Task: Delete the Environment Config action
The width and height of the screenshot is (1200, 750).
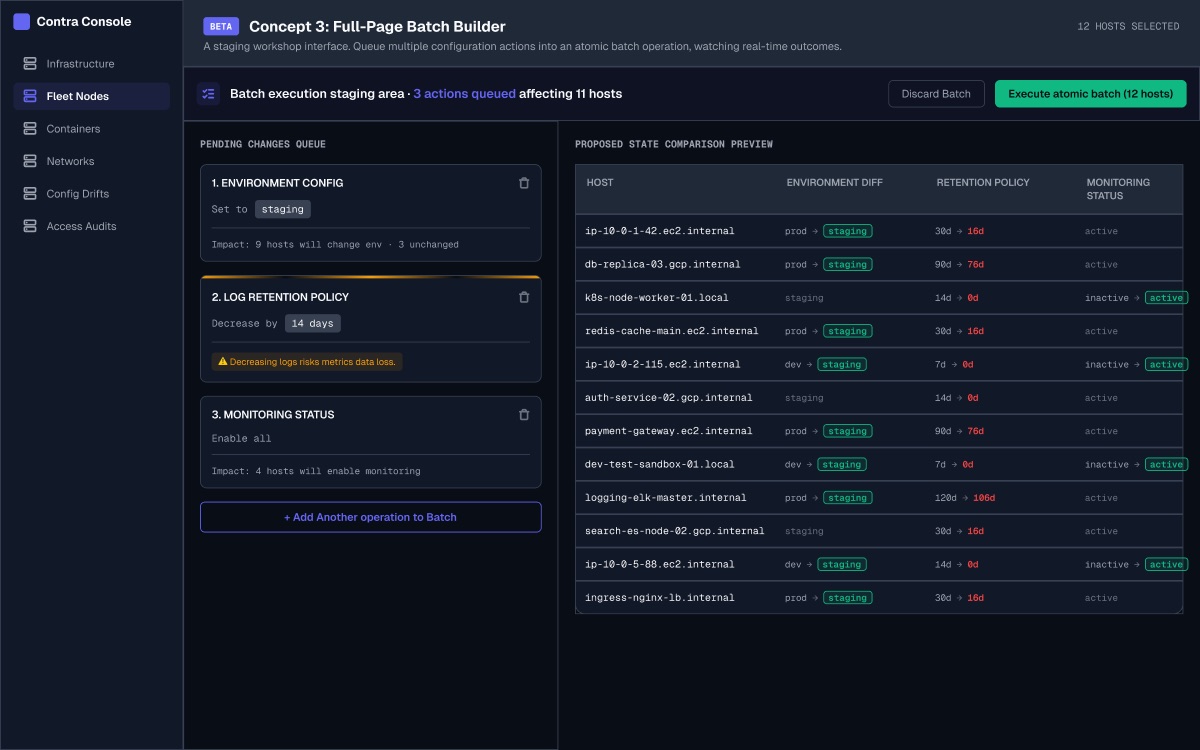Action: coord(524,183)
